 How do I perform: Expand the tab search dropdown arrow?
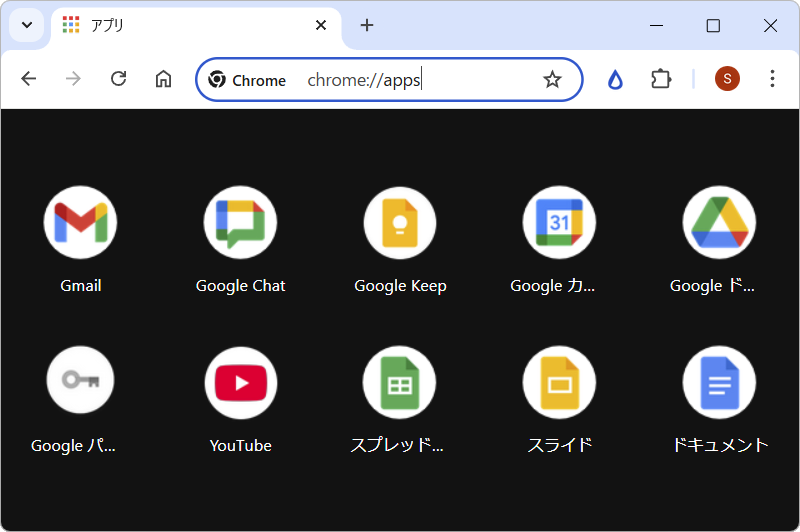coord(27,25)
